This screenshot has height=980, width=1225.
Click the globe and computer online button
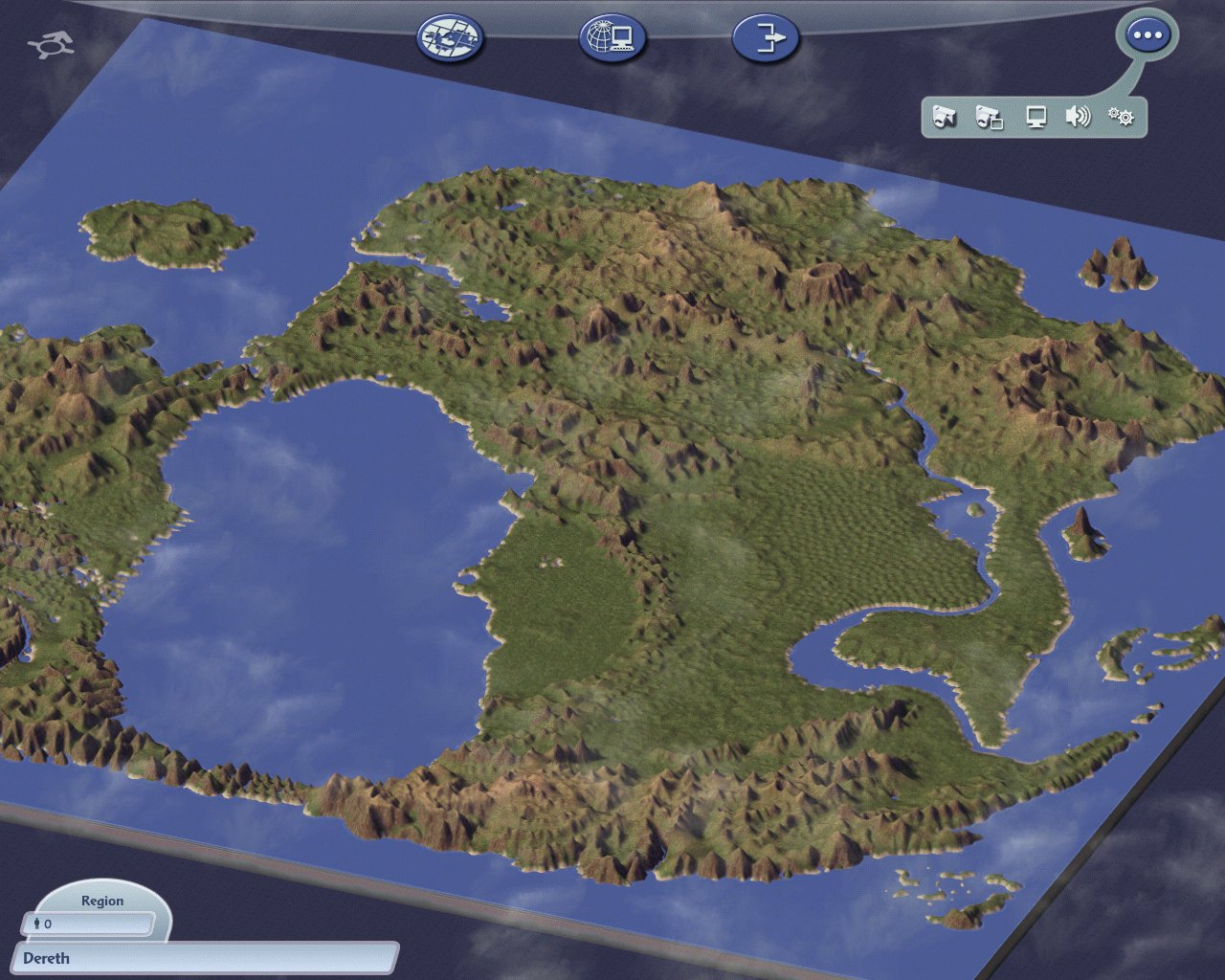pos(612,39)
